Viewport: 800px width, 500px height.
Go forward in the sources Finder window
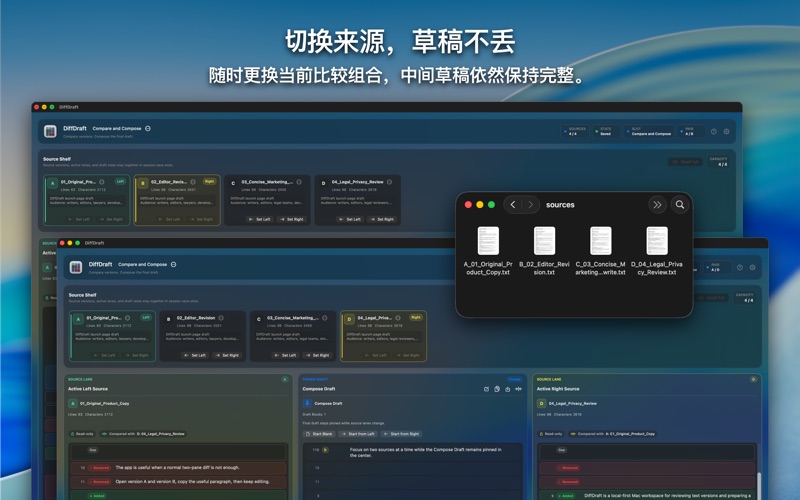(531, 205)
